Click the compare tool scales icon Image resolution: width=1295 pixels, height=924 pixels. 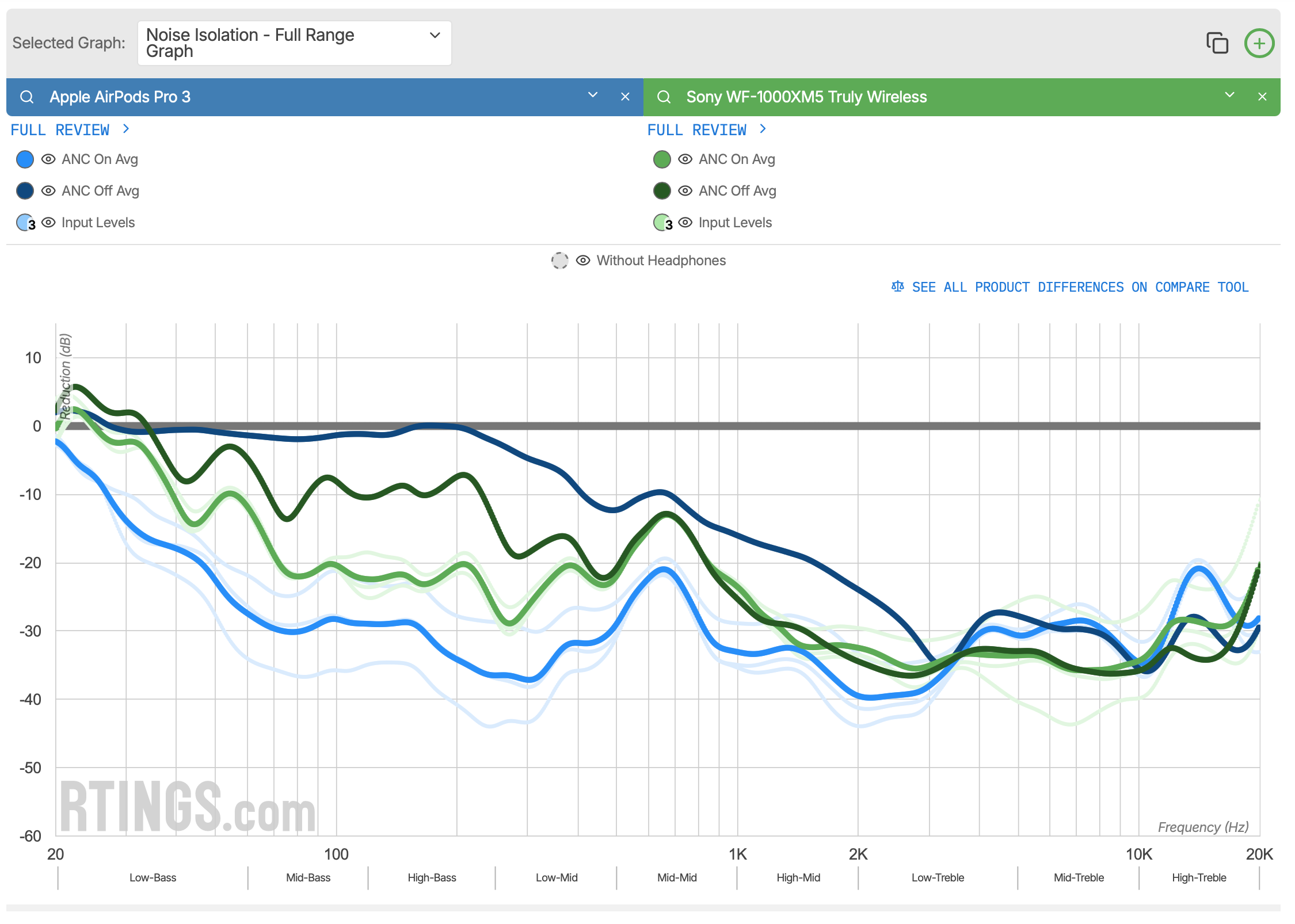[x=897, y=287]
